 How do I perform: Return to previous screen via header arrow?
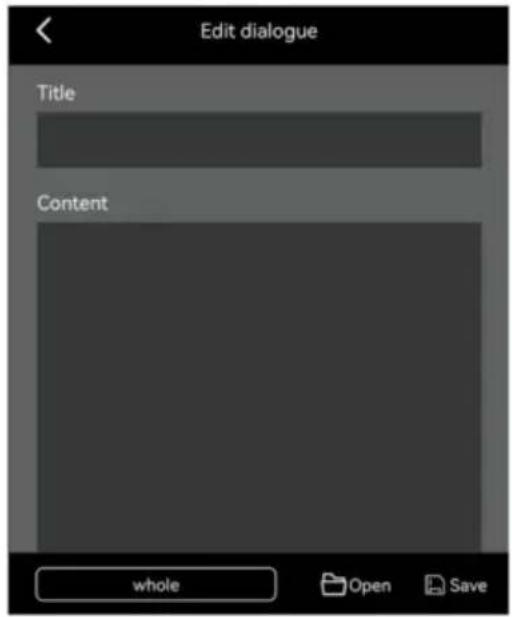(x=44, y=30)
